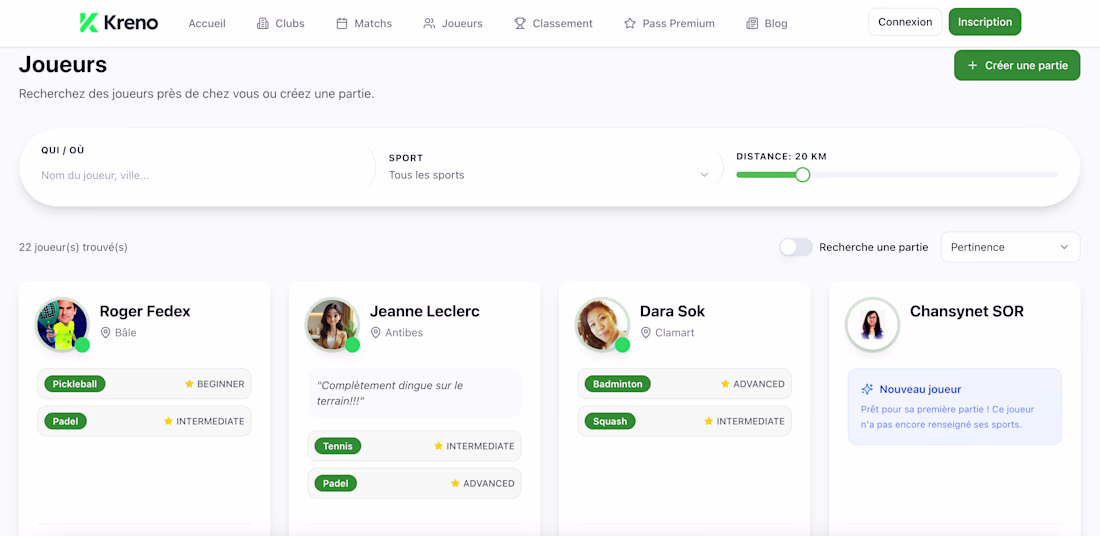Click star icon on the Tennis row
The image size is (1100, 536).
(x=438, y=445)
